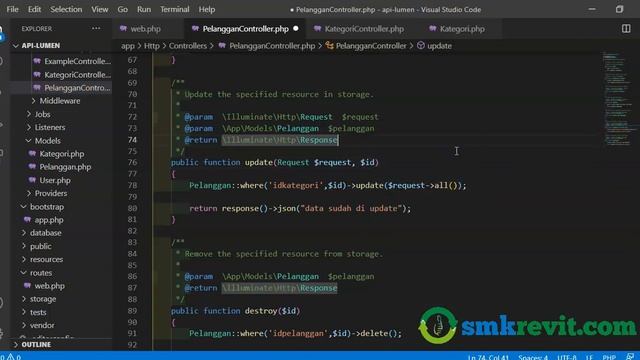This screenshot has width=640, height=360.
Task: Click the split editor icon
Action: pos(626,29)
